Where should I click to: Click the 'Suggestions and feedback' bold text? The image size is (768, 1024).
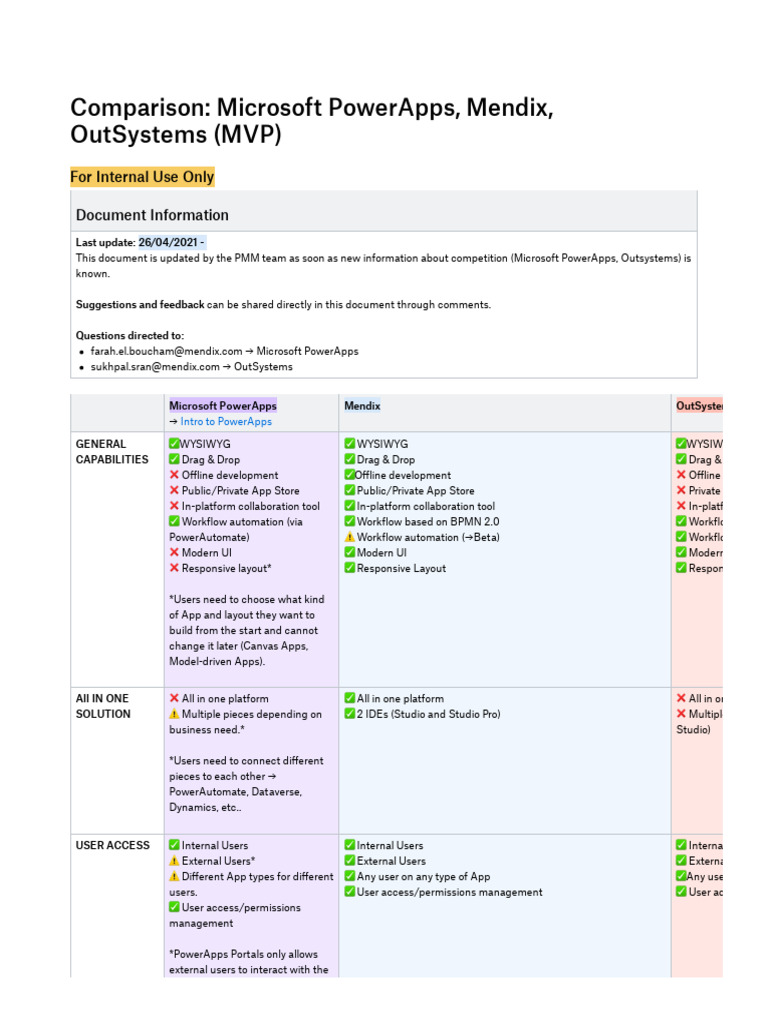pyautogui.click(x=140, y=304)
